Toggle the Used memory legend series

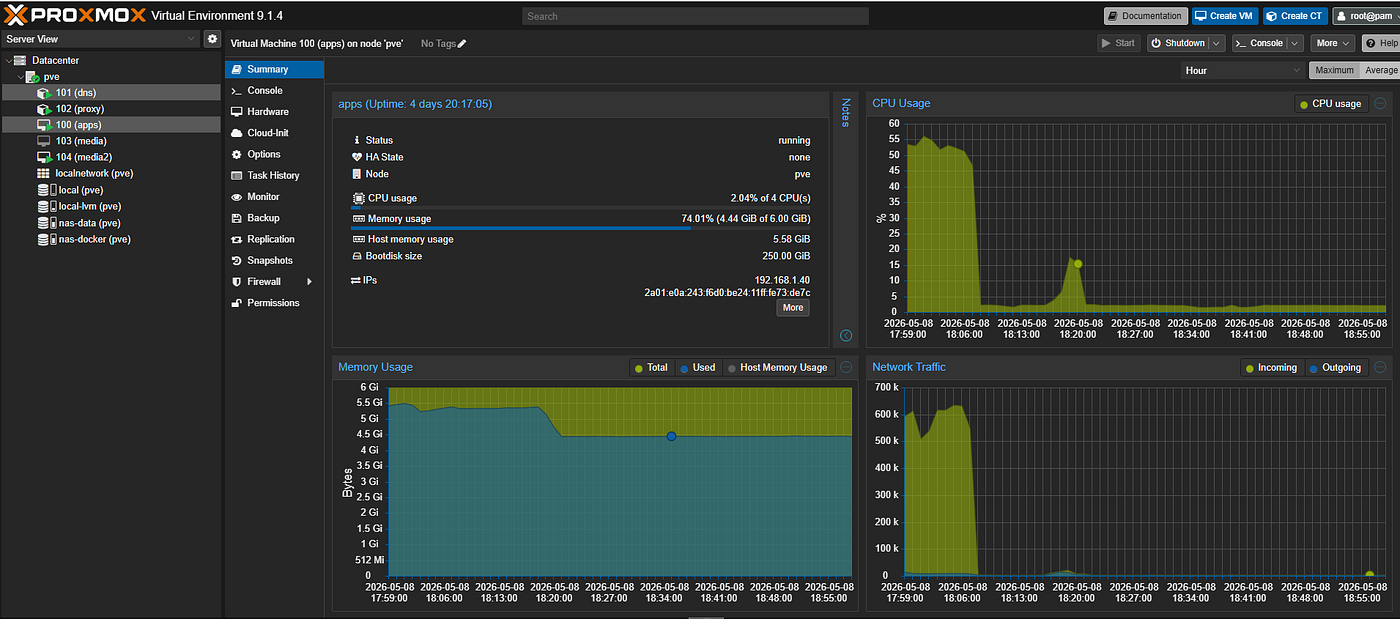697,368
